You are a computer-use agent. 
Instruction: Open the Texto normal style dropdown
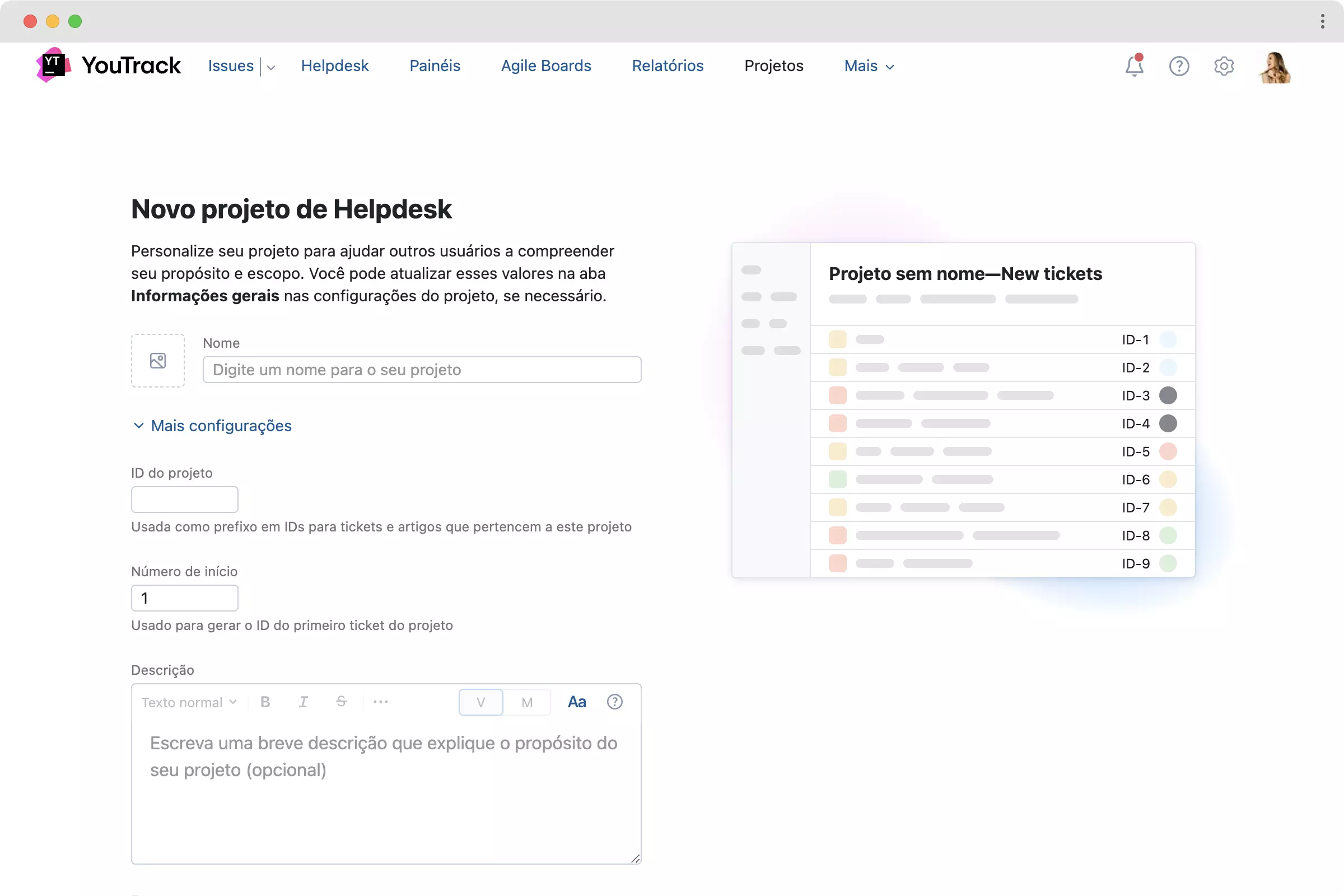coord(189,702)
